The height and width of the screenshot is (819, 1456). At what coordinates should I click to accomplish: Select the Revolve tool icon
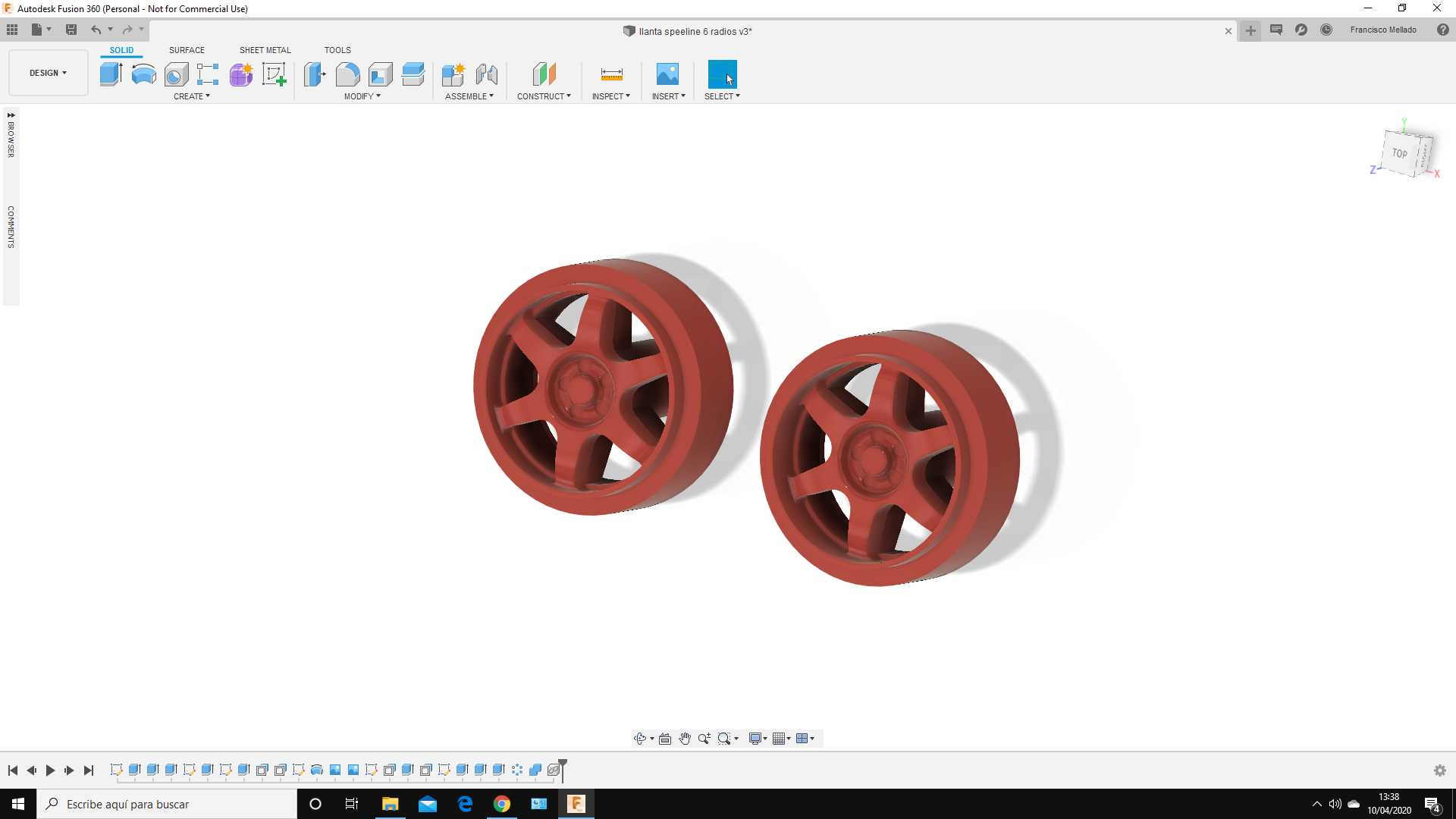coord(143,74)
